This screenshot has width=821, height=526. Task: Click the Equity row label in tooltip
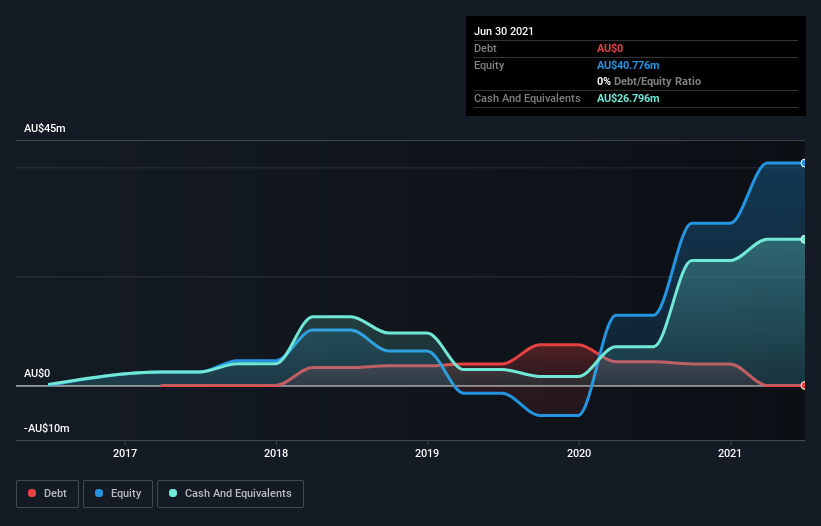489,65
